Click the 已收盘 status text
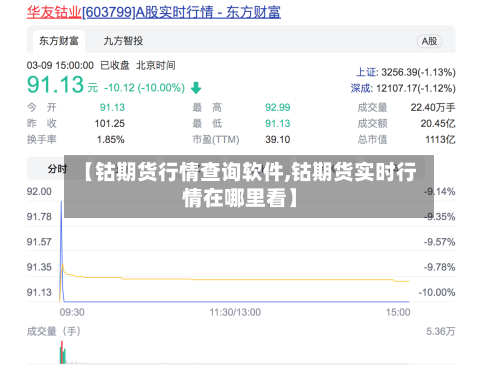 click(115, 65)
